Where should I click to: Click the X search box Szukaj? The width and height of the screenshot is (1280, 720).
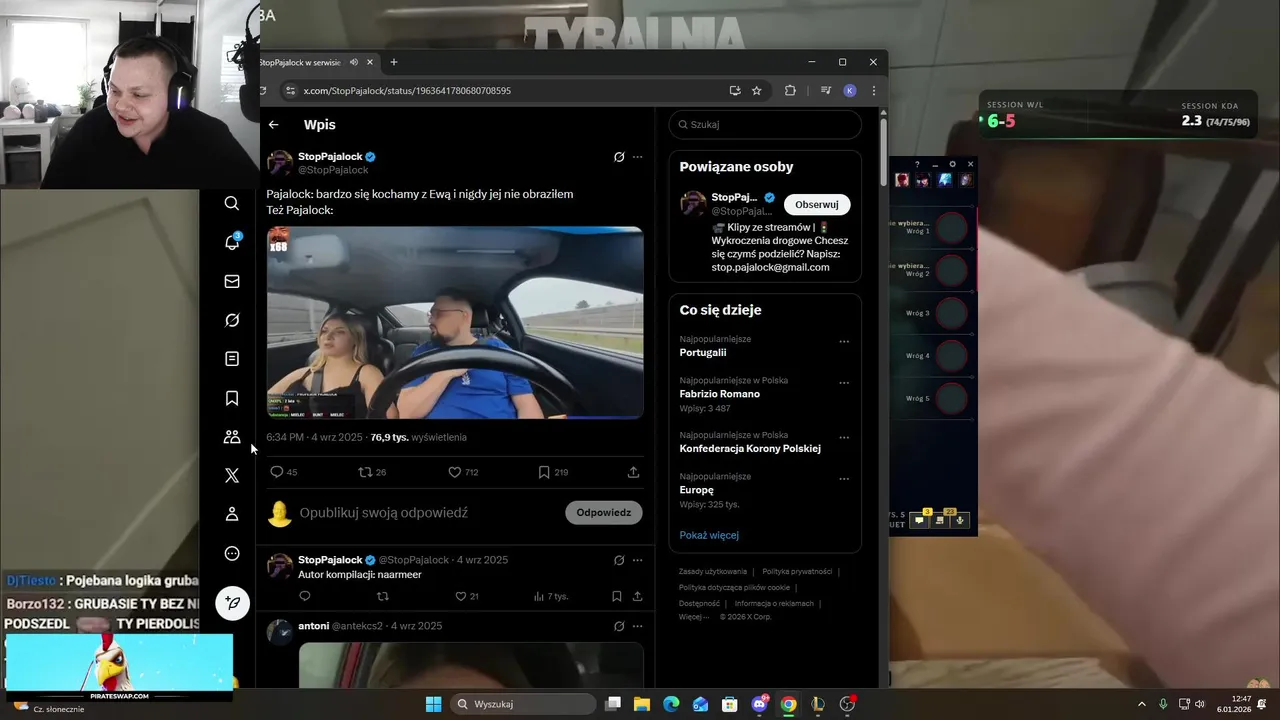tap(765, 125)
